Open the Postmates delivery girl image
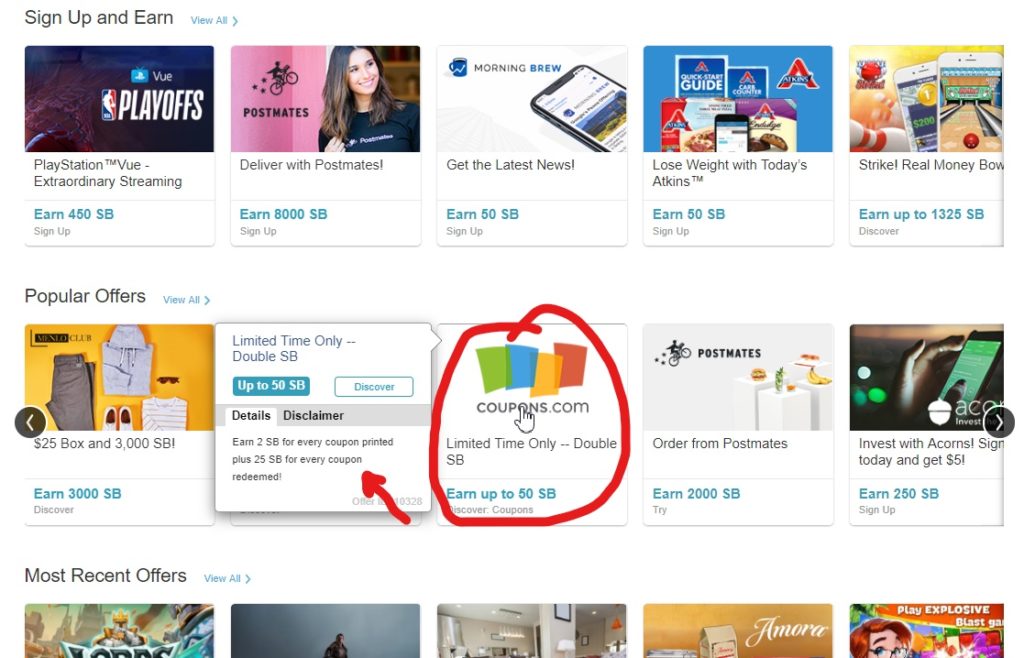Image resolution: width=1024 pixels, height=658 pixels. click(325, 99)
